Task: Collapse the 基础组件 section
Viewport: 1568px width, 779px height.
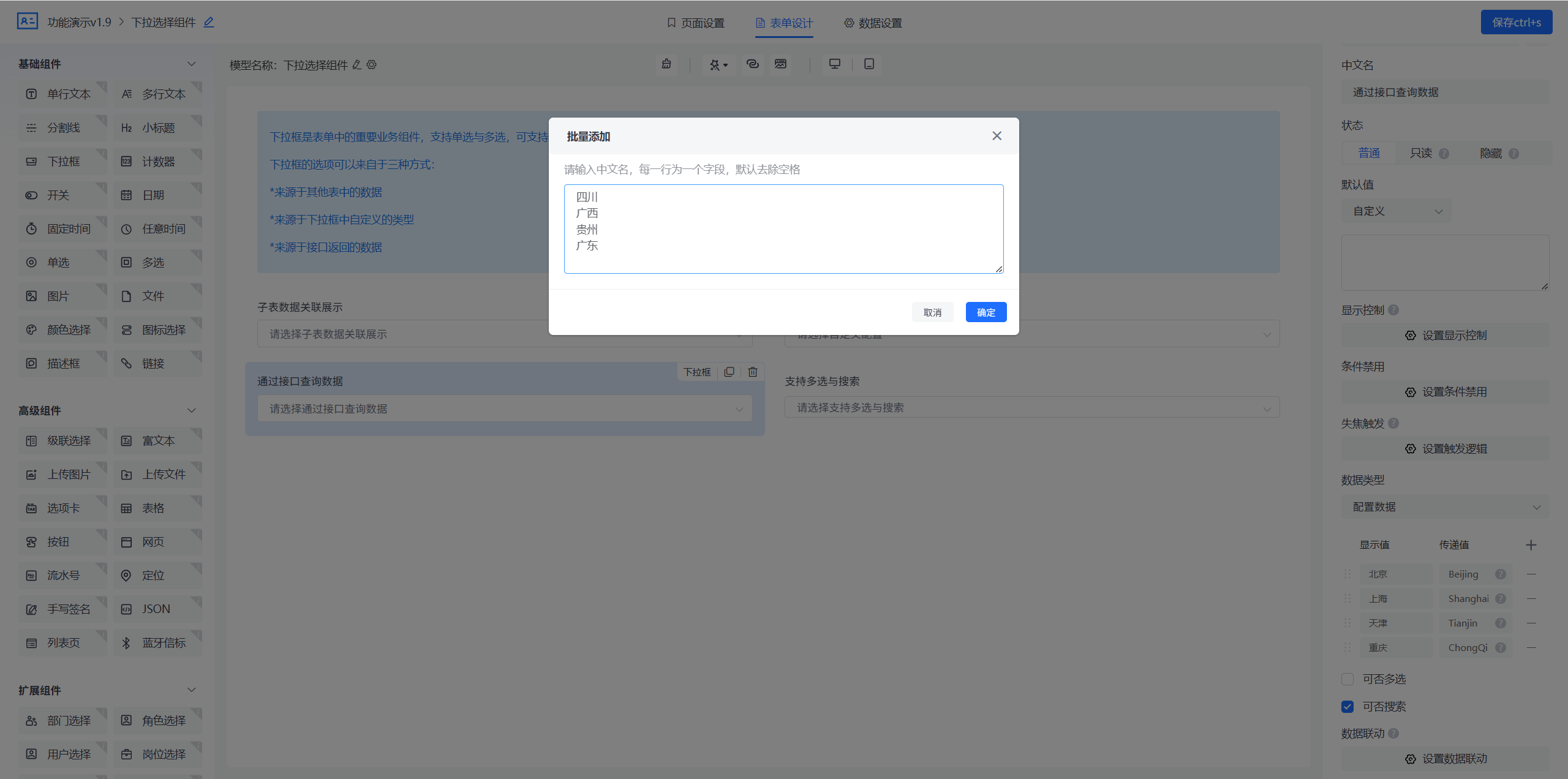Action: [x=190, y=64]
